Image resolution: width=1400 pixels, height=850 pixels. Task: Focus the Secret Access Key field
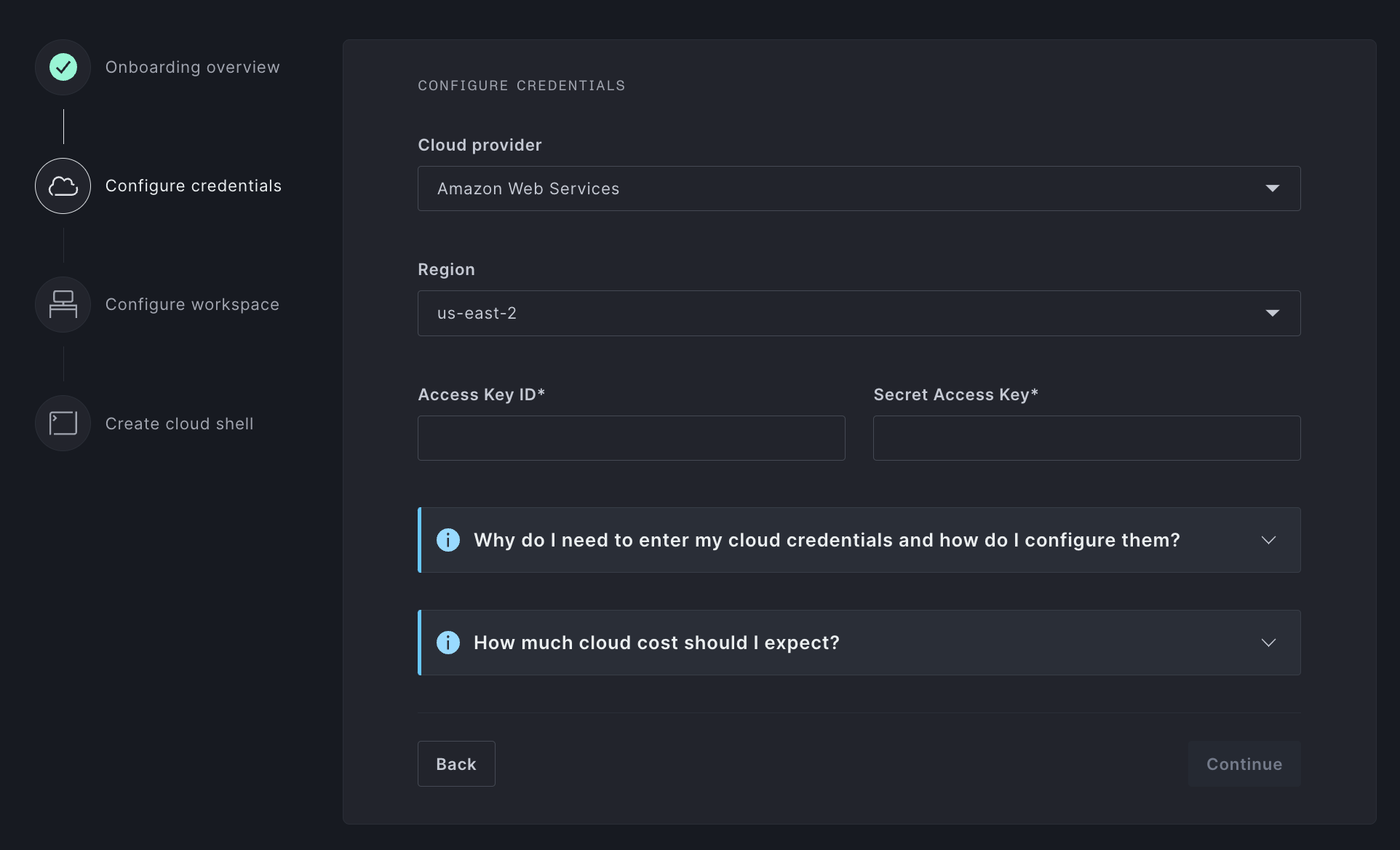(1086, 438)
